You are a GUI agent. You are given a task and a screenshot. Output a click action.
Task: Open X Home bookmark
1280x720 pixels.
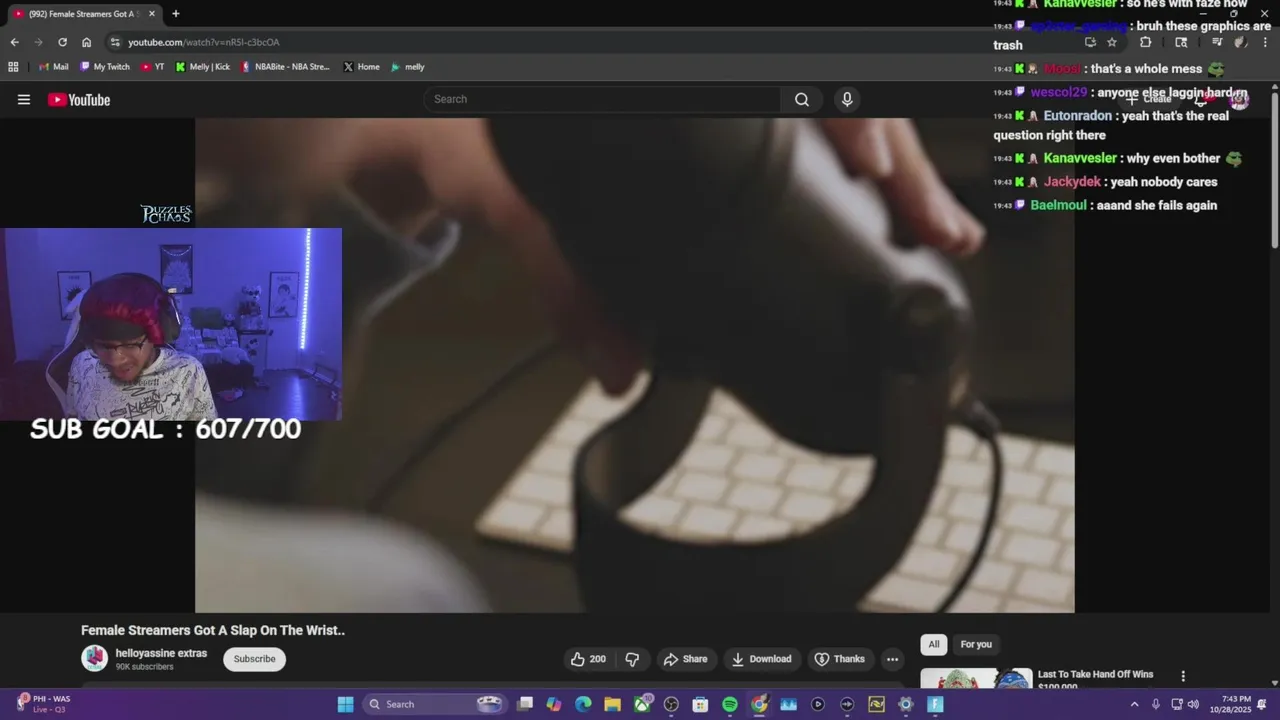(x=361, y=67)
